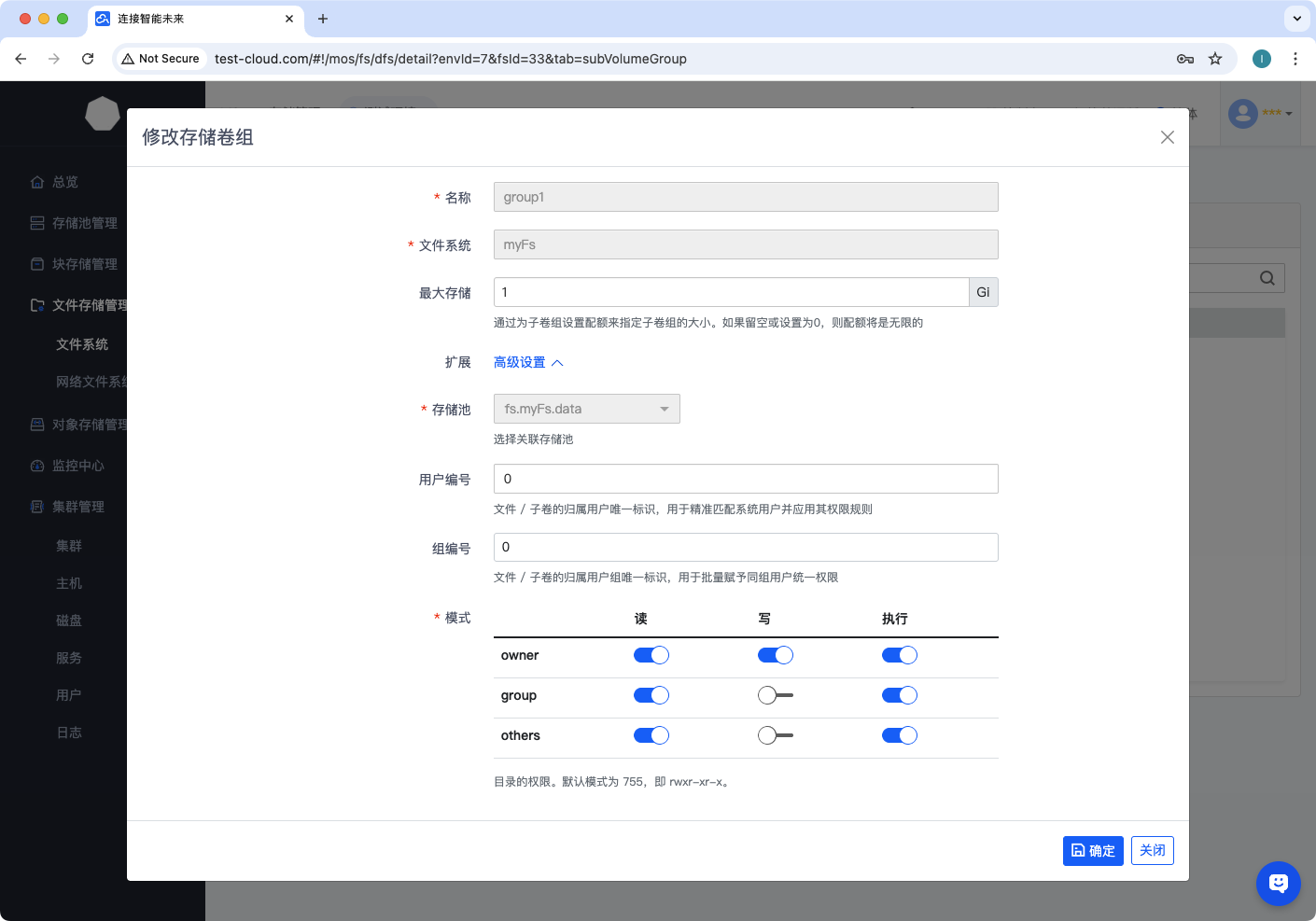Viewport: 1316px width, 921px height.
Task: Select the 连接智能未来 browser tab
Action: [187, 19]
